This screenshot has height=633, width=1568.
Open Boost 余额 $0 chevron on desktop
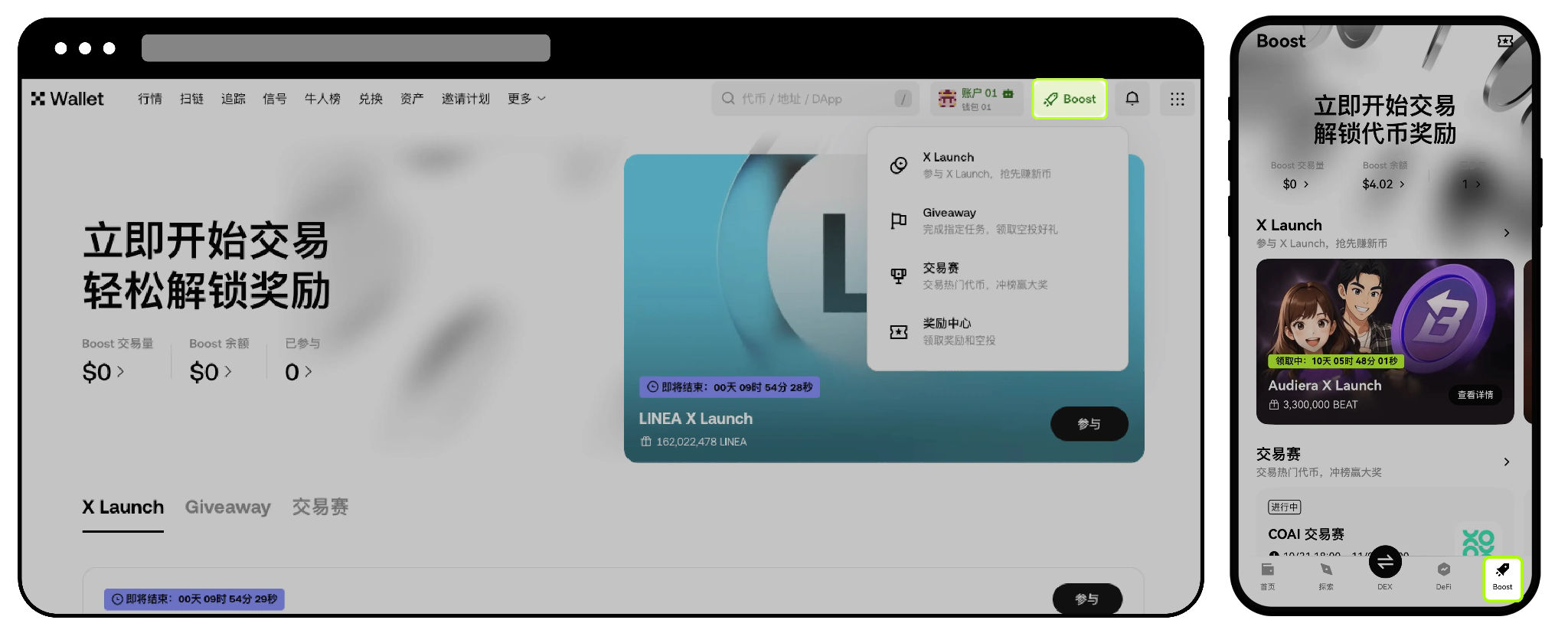click(227, 372)
